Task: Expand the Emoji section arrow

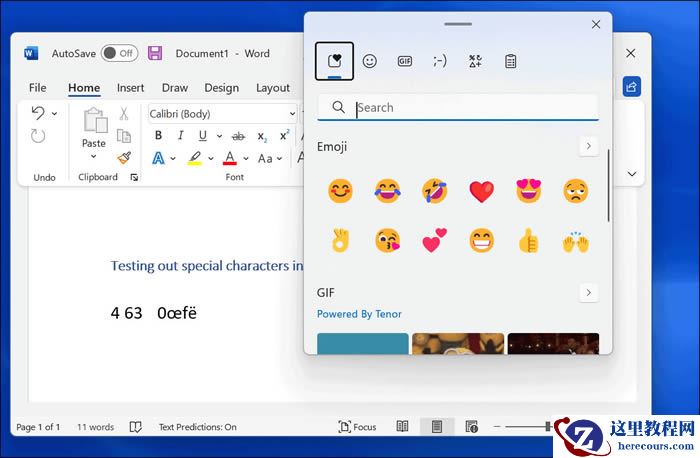Action: (588, 147)
